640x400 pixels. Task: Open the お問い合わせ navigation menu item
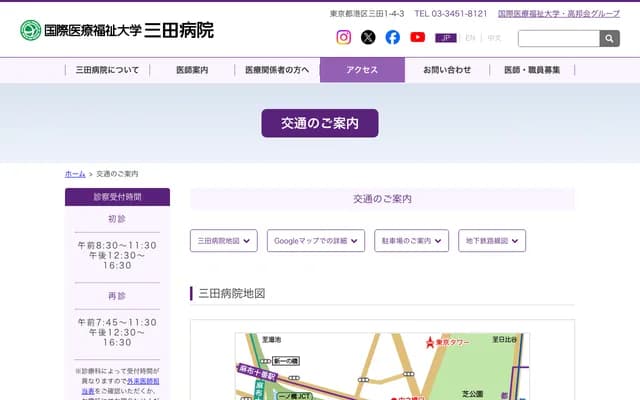[x=447, y=70]
